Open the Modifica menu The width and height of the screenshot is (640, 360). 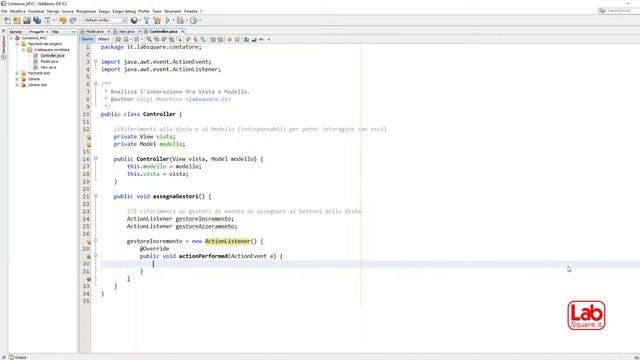[18, 11]
